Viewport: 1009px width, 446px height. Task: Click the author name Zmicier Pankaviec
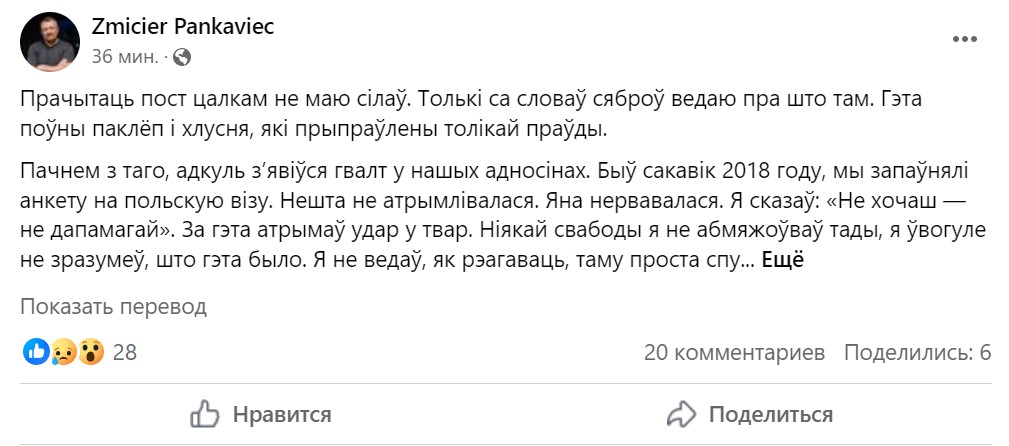[182, 27]
